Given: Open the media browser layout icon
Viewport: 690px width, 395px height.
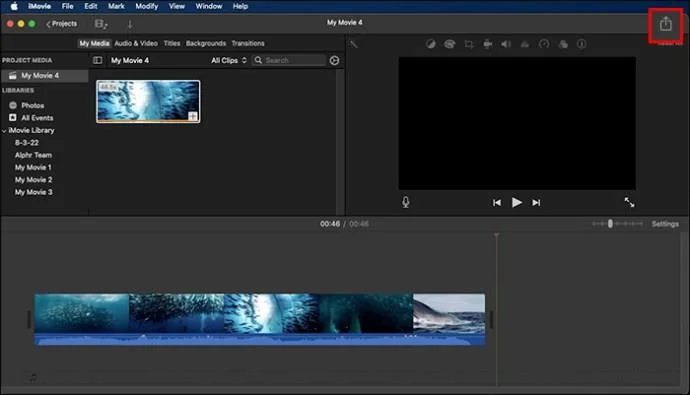Looking at the screenshot, I should coord(101,24).
